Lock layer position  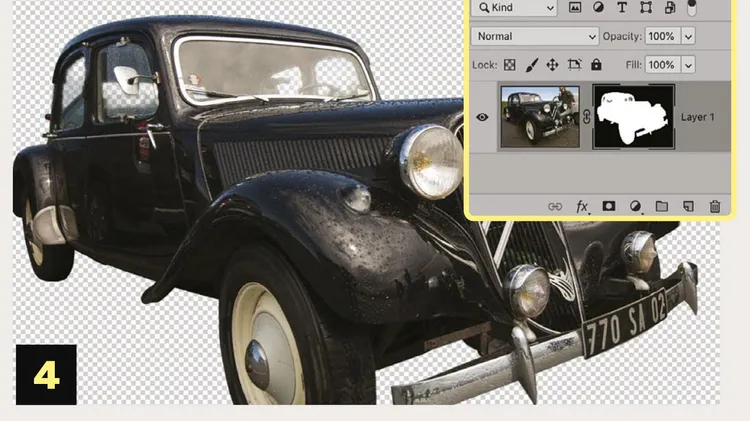(552, 65)
